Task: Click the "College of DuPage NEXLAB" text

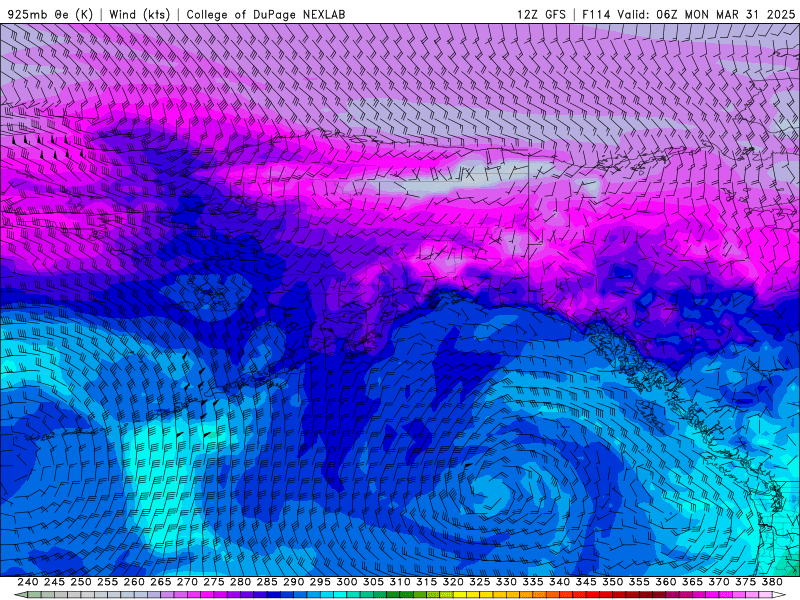Action: (x=266, y=14)
